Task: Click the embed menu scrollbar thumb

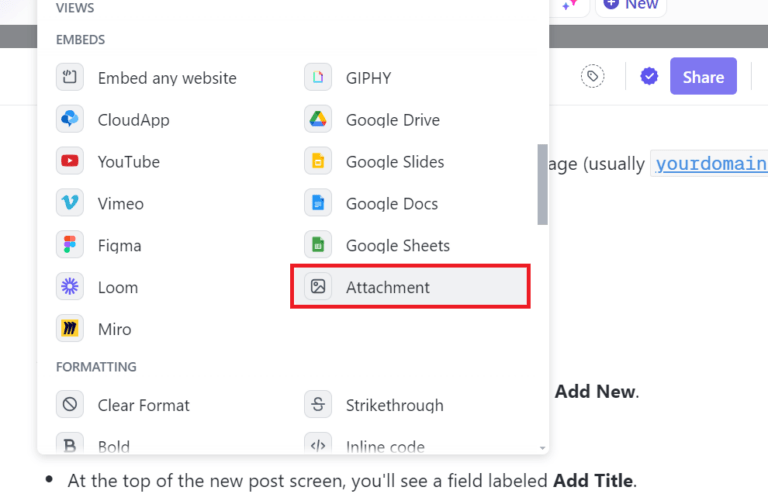Action: coord(542,184)
